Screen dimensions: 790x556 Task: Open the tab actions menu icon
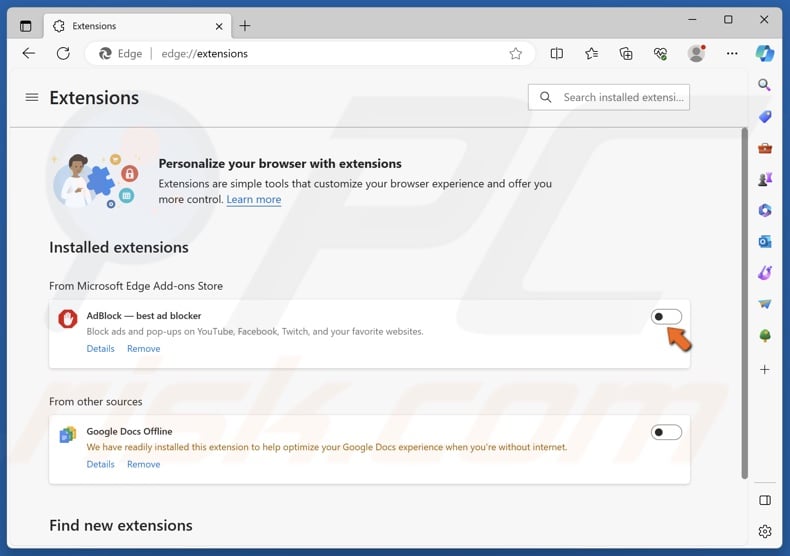(25, 26)
